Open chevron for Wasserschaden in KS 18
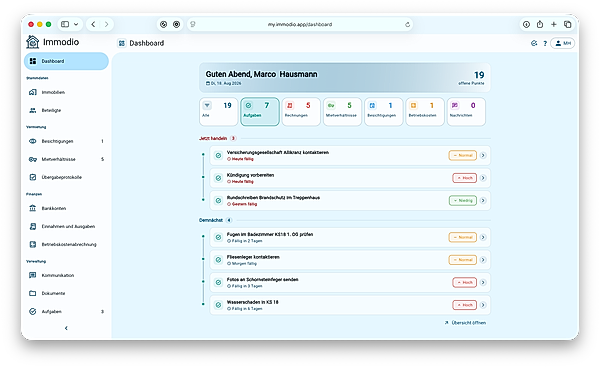This screenshot has width=600, height=368. tap(483, 305)
